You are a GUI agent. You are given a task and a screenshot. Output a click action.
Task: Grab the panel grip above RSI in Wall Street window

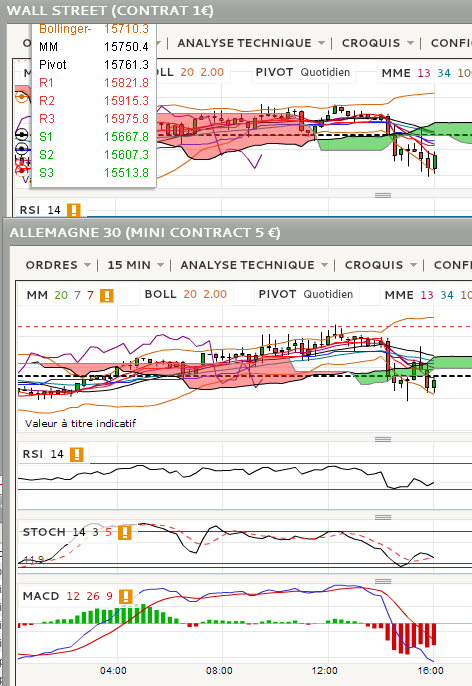tap(383, 195)
